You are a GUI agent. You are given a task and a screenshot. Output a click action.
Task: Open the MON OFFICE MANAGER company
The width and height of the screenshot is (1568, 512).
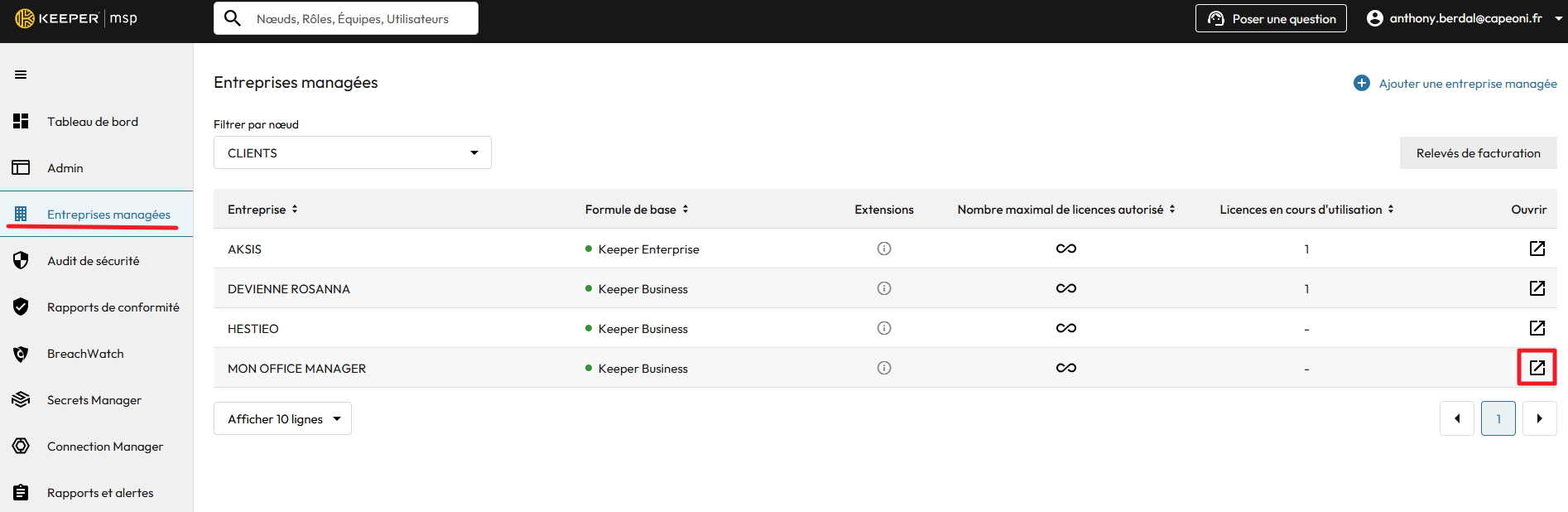pos(1537,368)
